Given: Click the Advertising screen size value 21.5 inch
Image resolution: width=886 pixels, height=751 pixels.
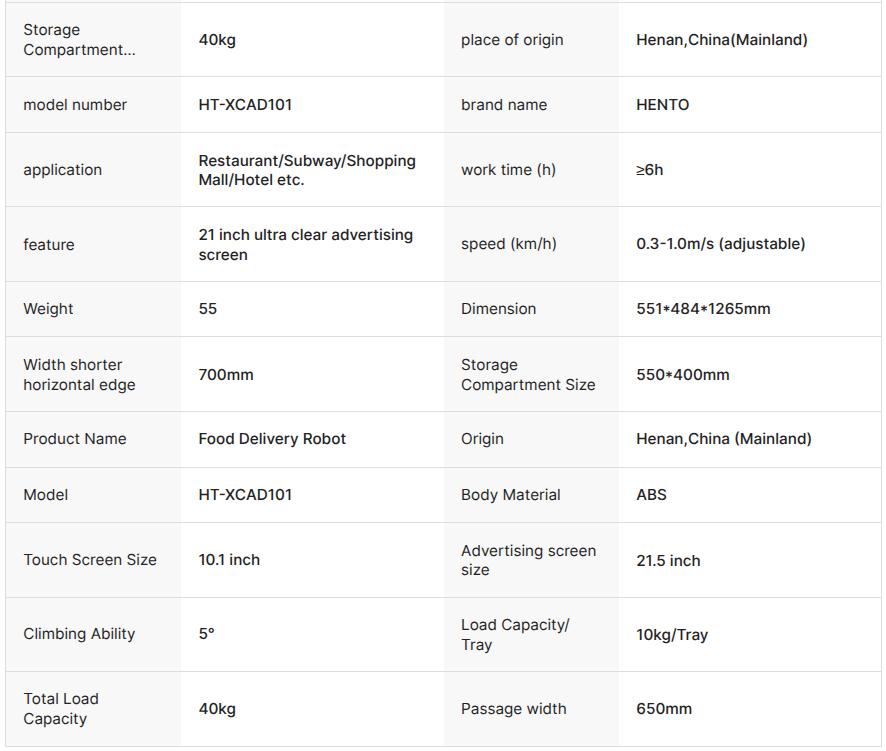Looking at the screenshot, I should pos(668,561).
